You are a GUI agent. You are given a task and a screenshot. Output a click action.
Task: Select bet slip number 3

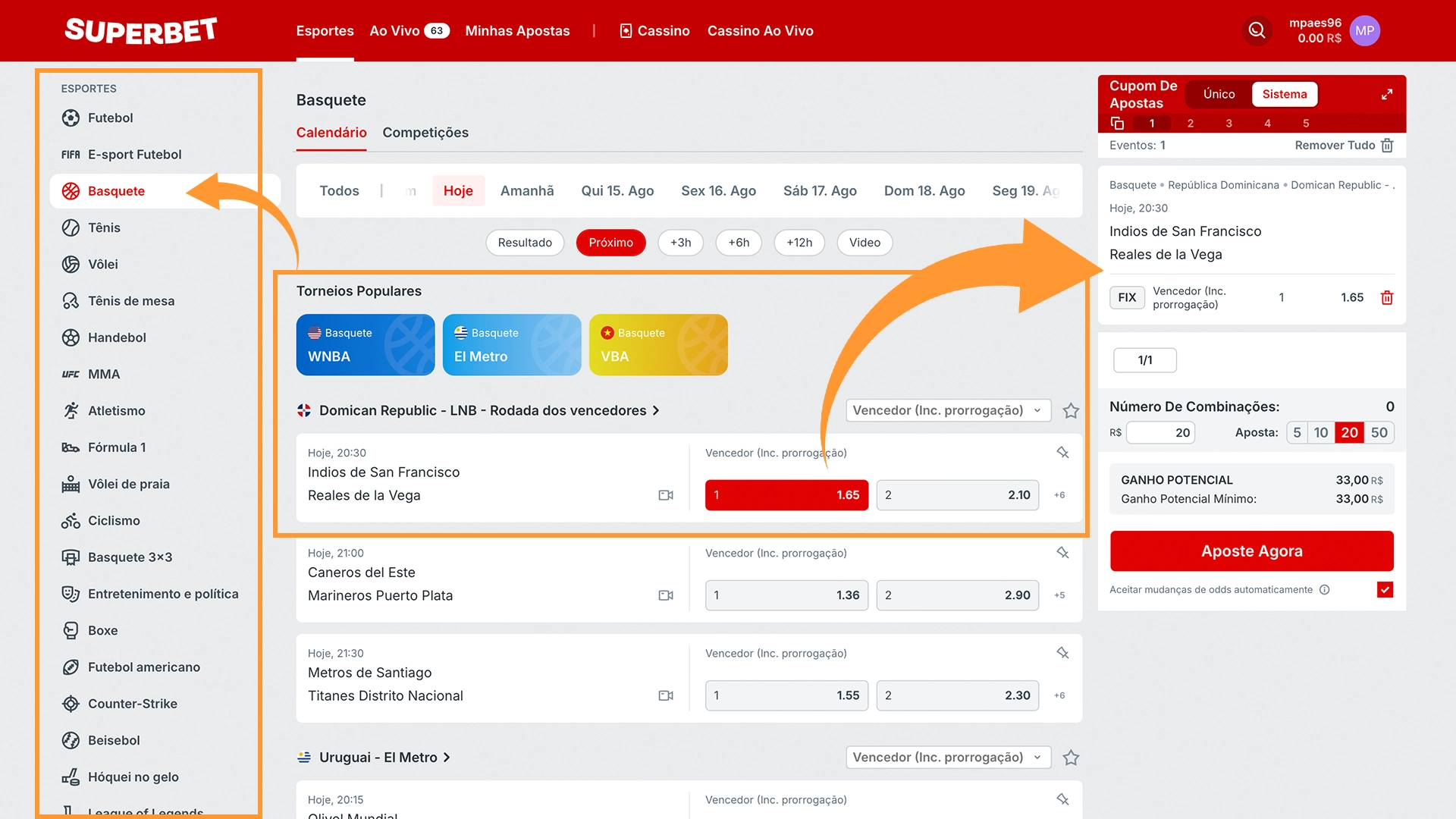tap(1228, 123)
